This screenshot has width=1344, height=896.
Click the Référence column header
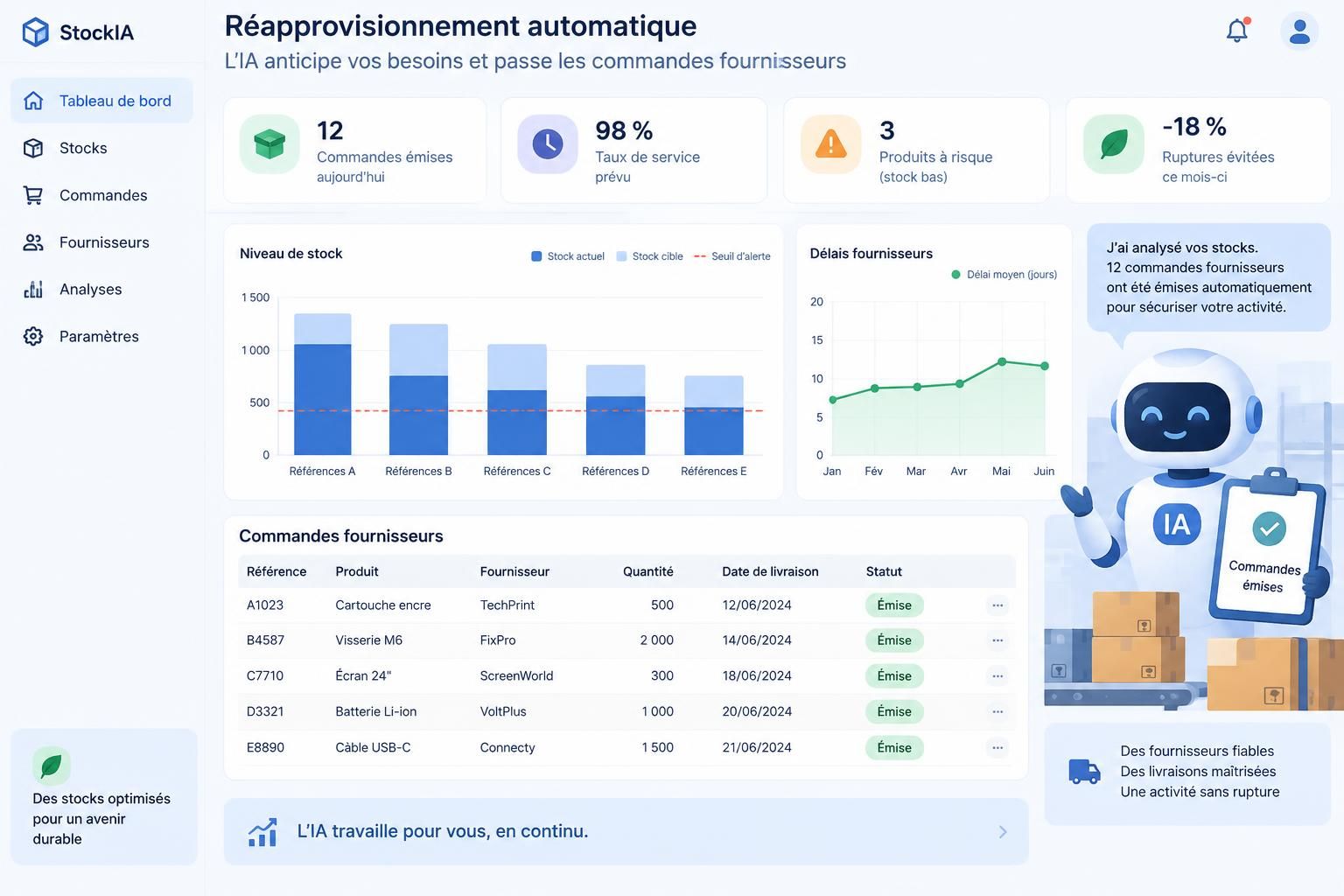(276, 571)
